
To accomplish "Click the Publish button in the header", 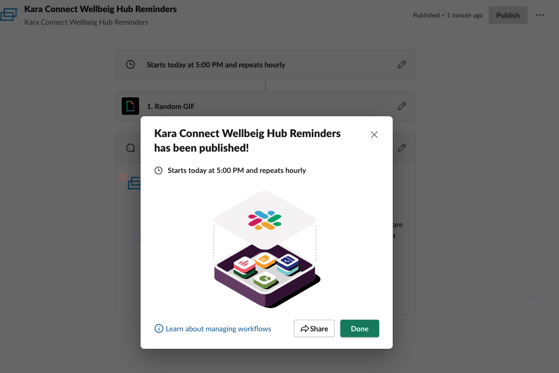I will 508,15.
